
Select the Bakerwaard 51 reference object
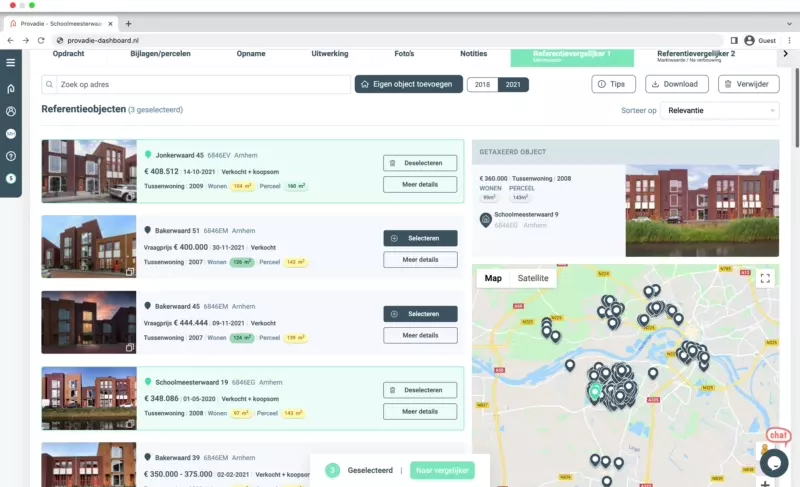420,238
